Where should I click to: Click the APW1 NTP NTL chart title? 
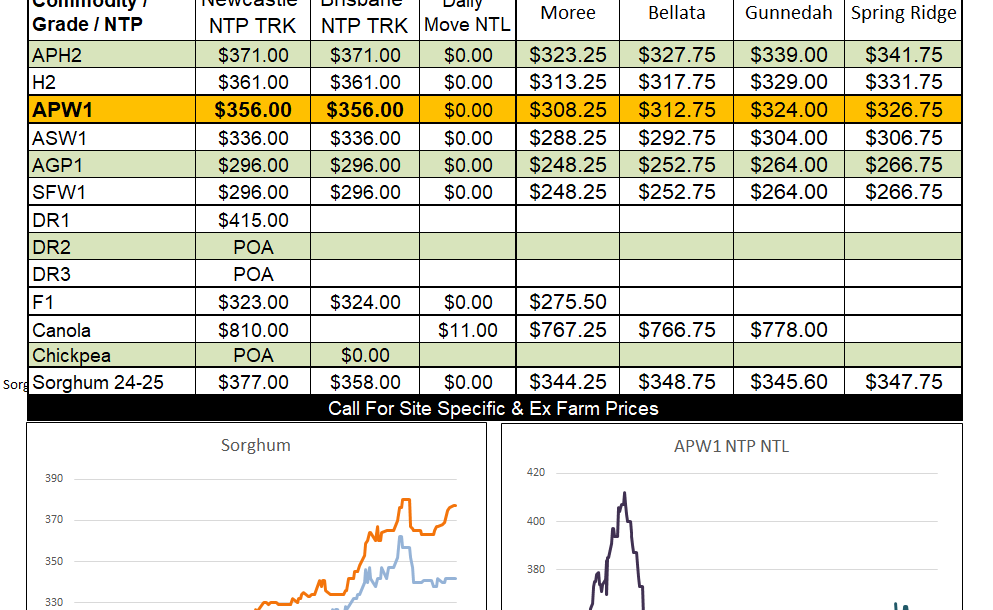click(731, 447)
